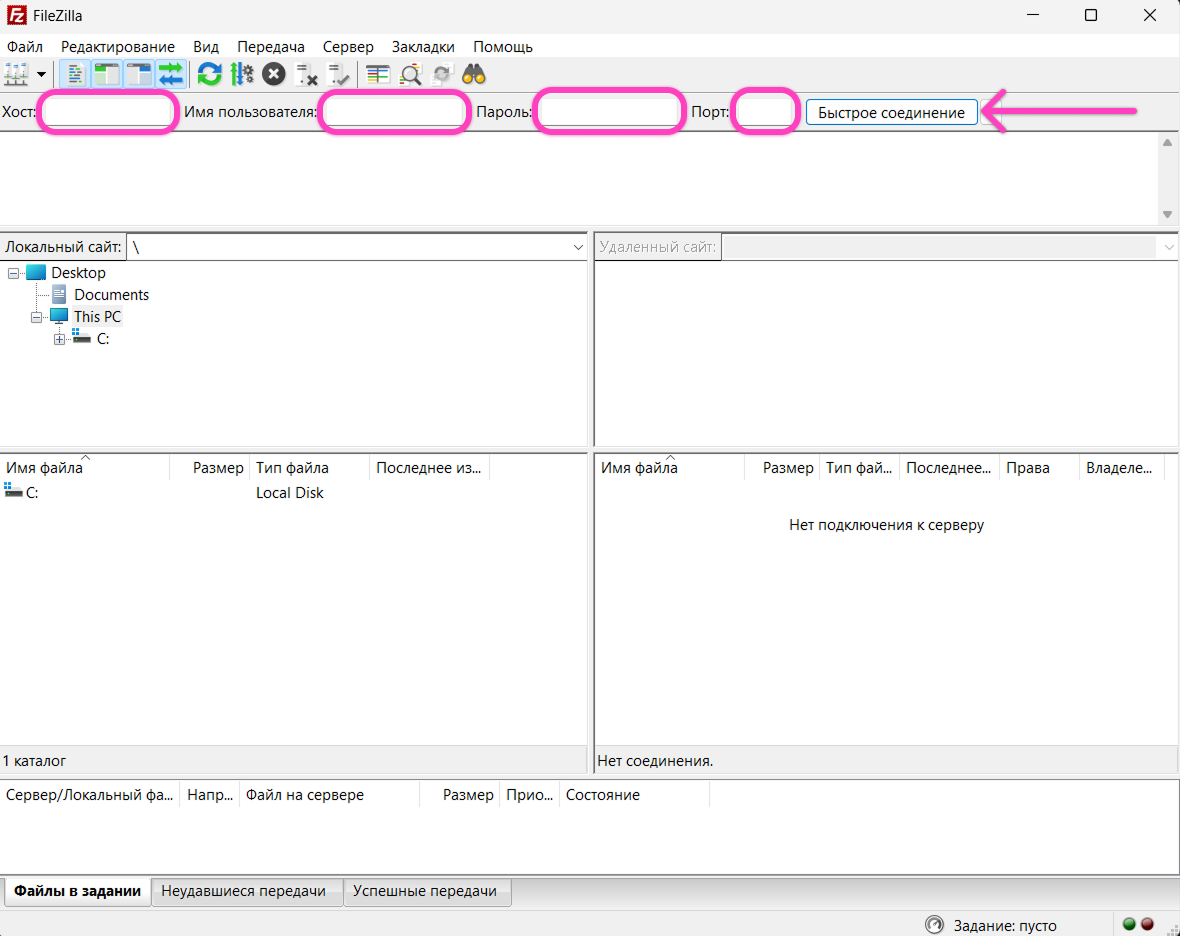Open the Локальный сайт path dropdown
The width and height of the screenshot is (1180, 936).
coord(578,247)
